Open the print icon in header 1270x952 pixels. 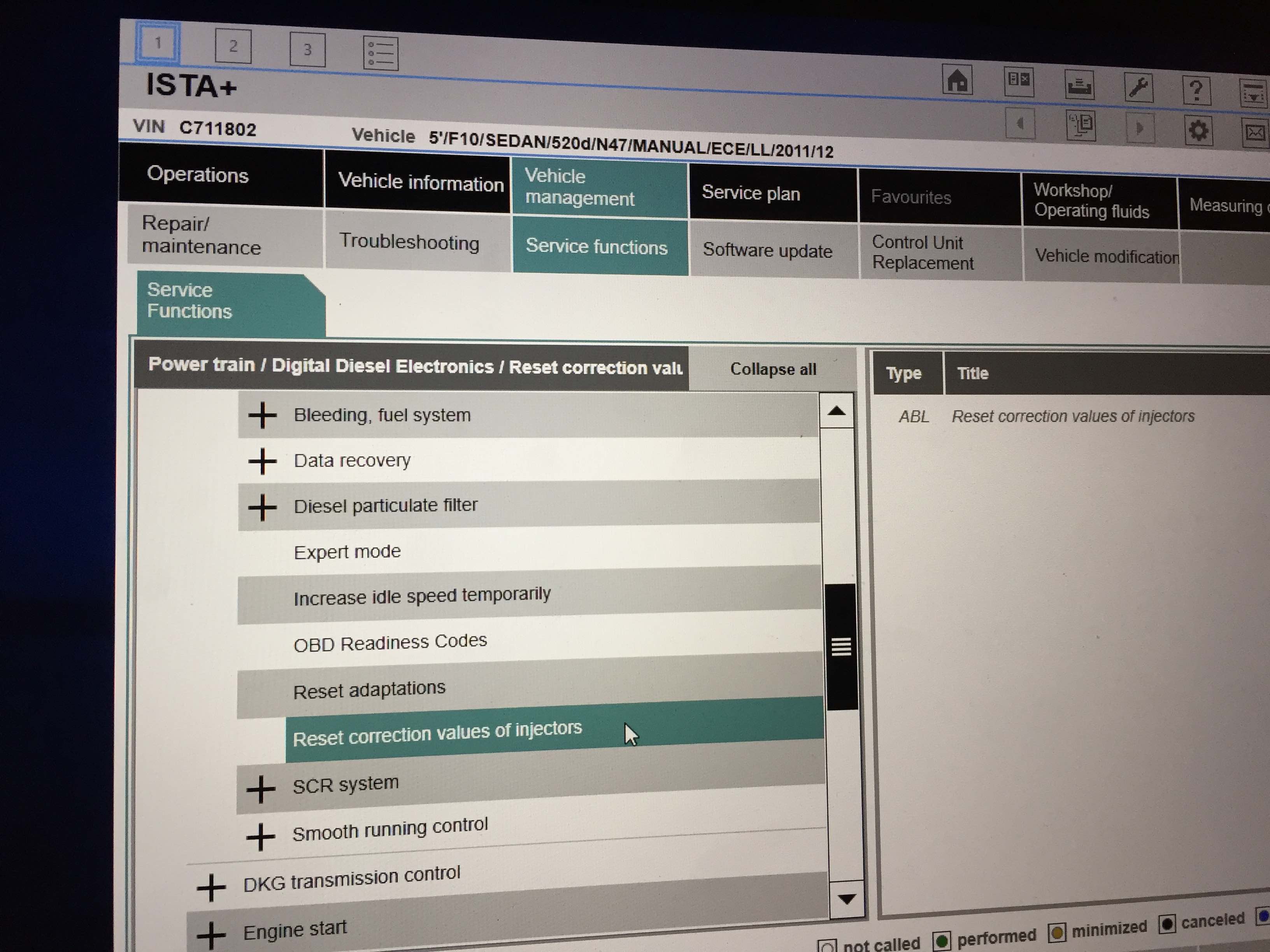click(x=1079, y=85)
